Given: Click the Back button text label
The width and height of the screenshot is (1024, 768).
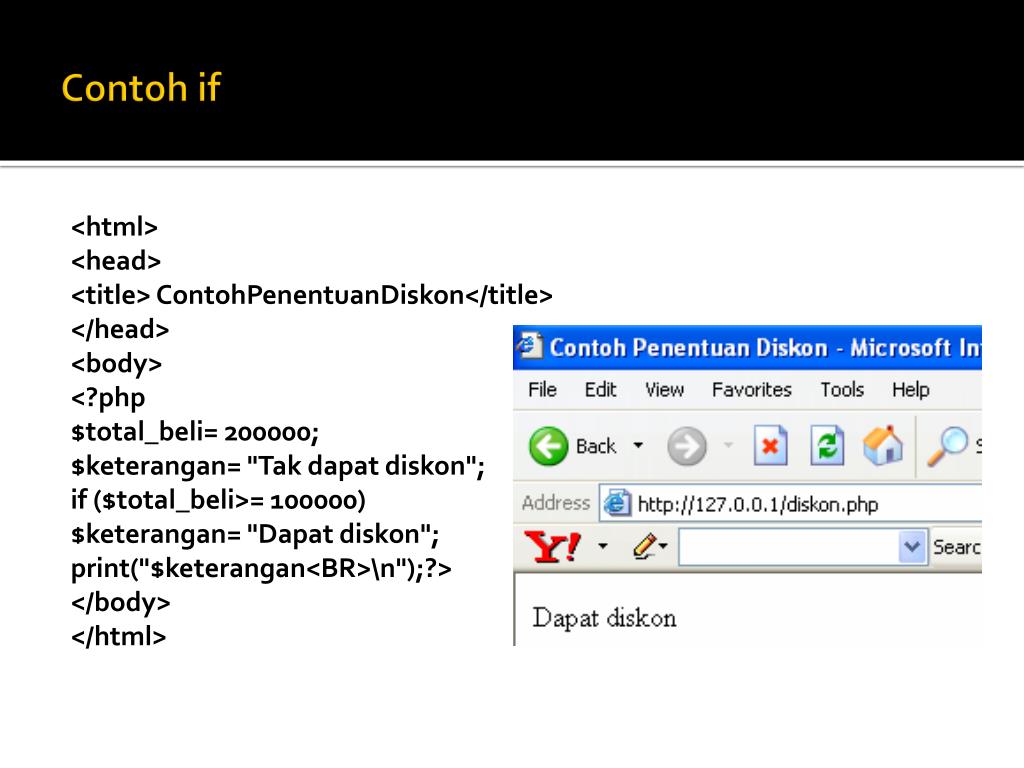Looking at the screenshot, I should tap(596, 446).
